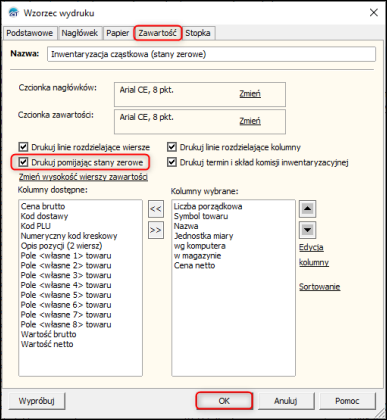Toggle Drukuj pomijając stany zerowe checkbox
The width and height of the screenshot is (387, 420).
click(x=23, y=162)
